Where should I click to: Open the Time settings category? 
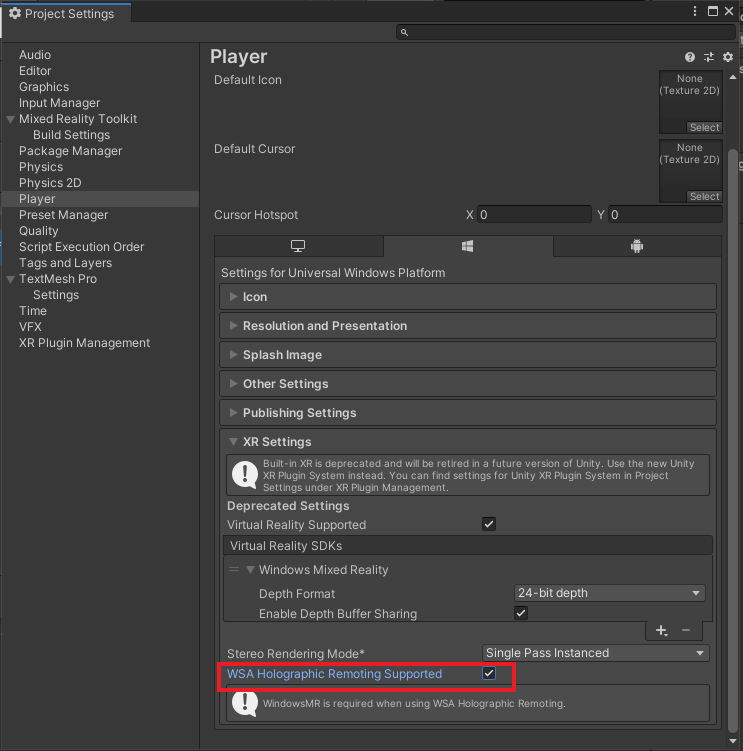pyautogui.click(x=33, y=311)
